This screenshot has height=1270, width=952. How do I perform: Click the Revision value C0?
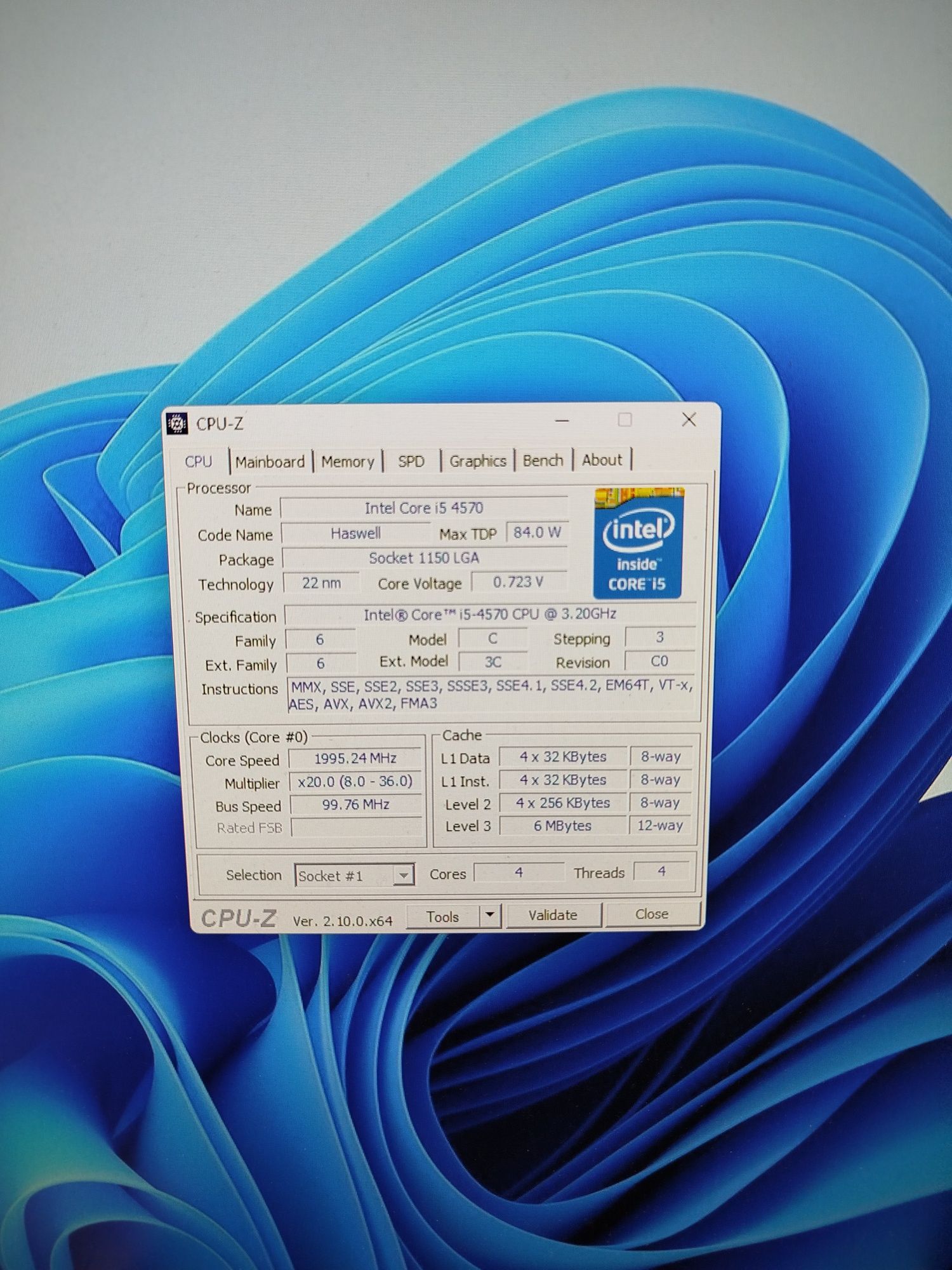pos(659,661)
